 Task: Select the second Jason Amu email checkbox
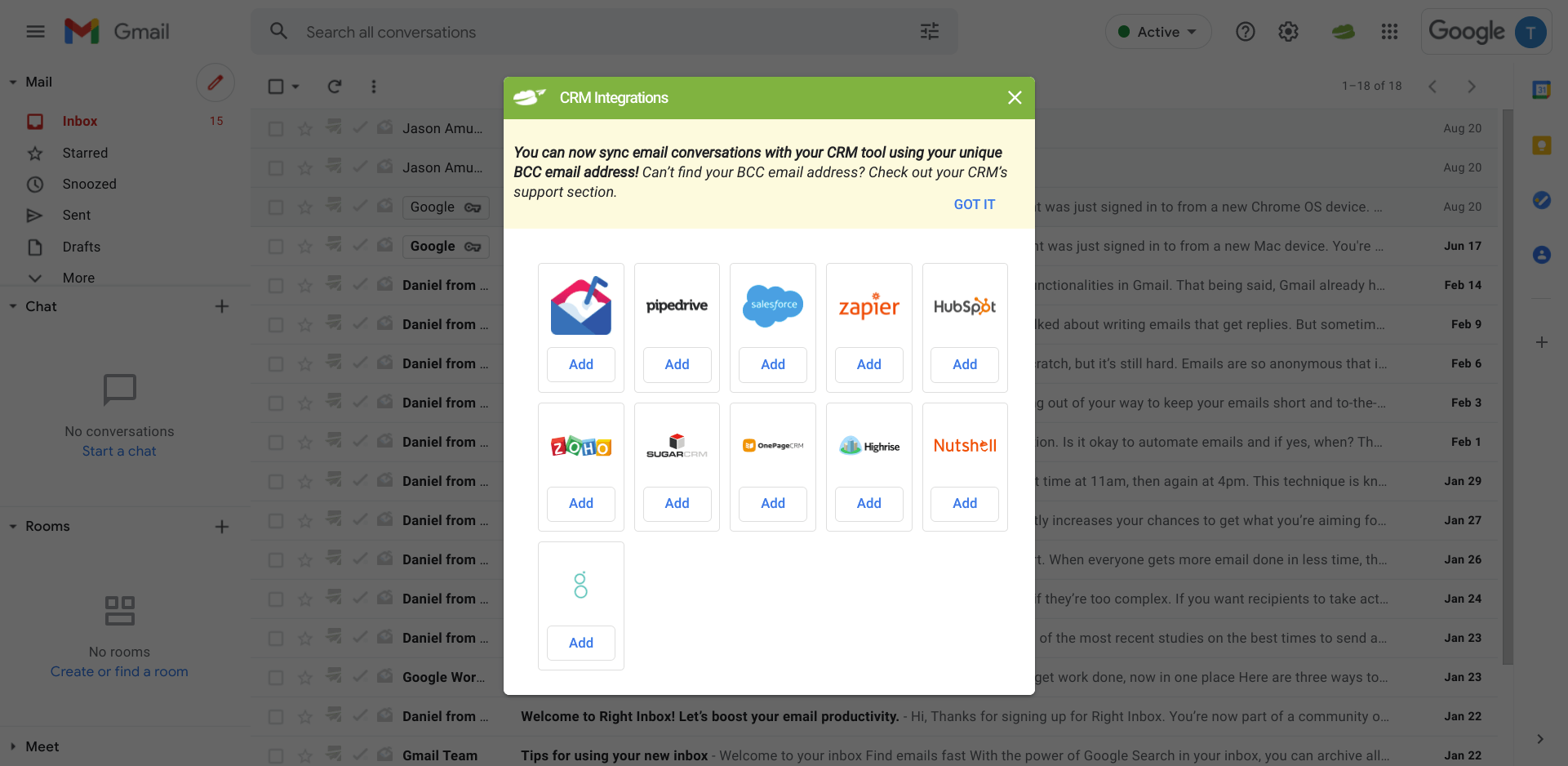(x=276, y=167)
